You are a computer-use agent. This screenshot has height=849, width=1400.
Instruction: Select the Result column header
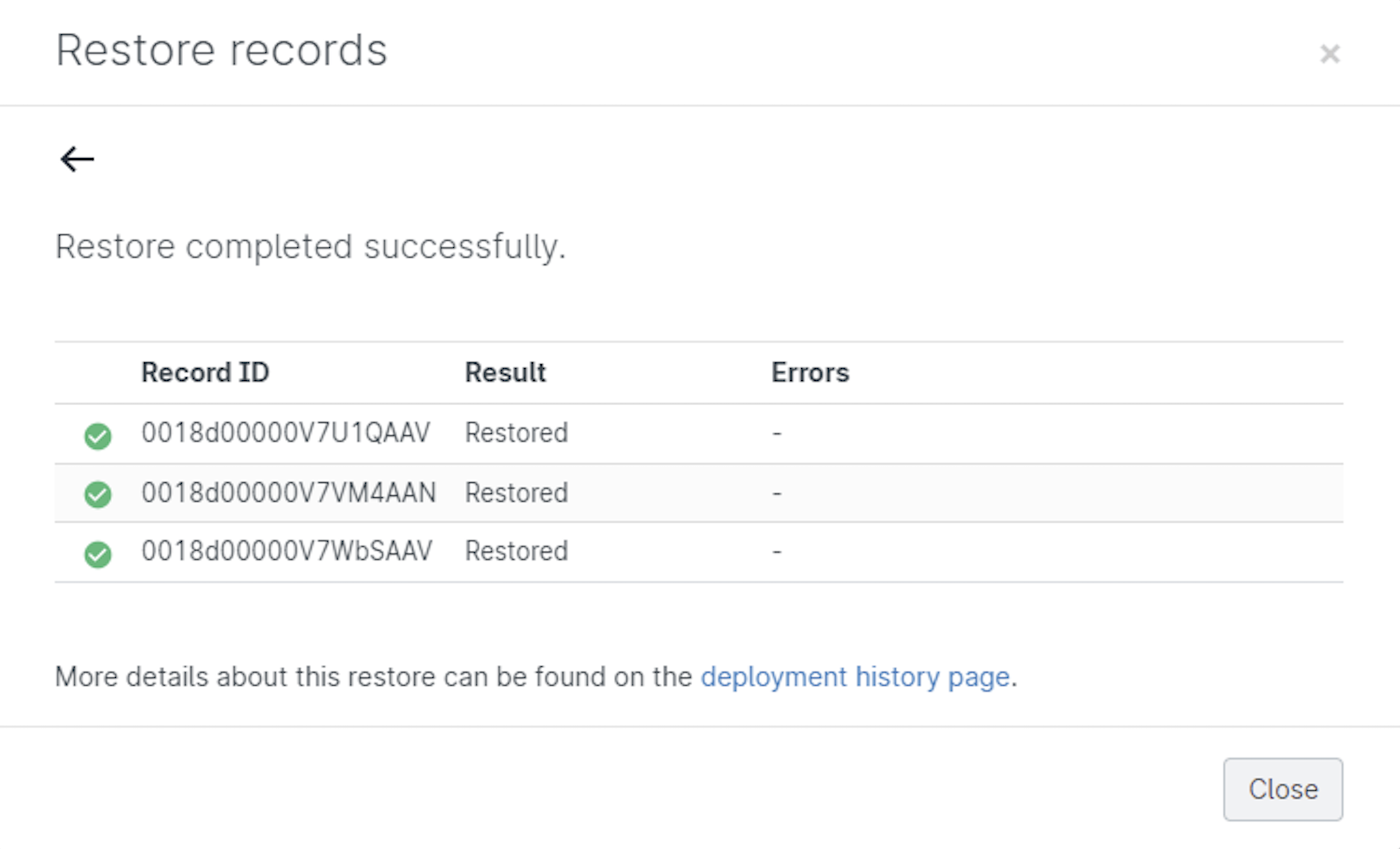point(505,372)
